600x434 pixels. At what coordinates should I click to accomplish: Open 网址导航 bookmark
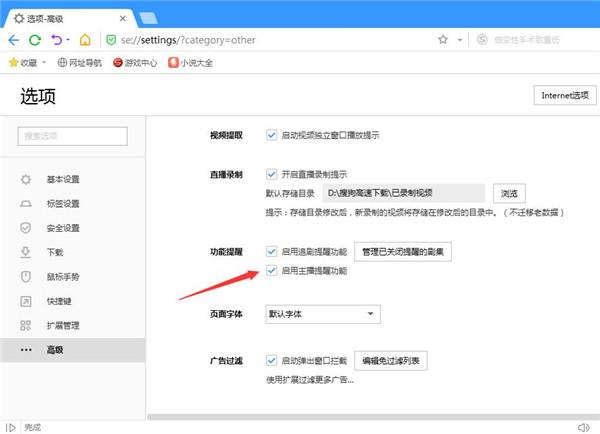click(x=80, y=62)
